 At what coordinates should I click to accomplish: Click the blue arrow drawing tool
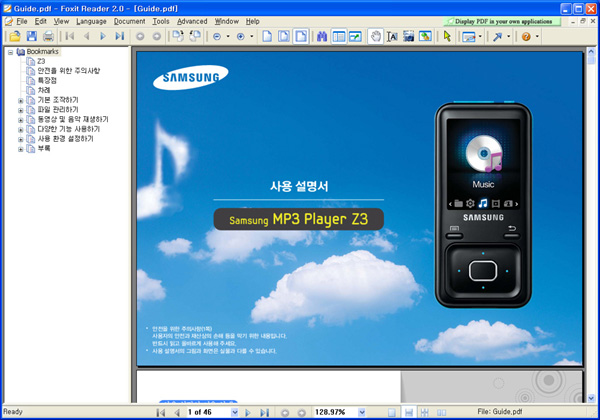point(497,37)
